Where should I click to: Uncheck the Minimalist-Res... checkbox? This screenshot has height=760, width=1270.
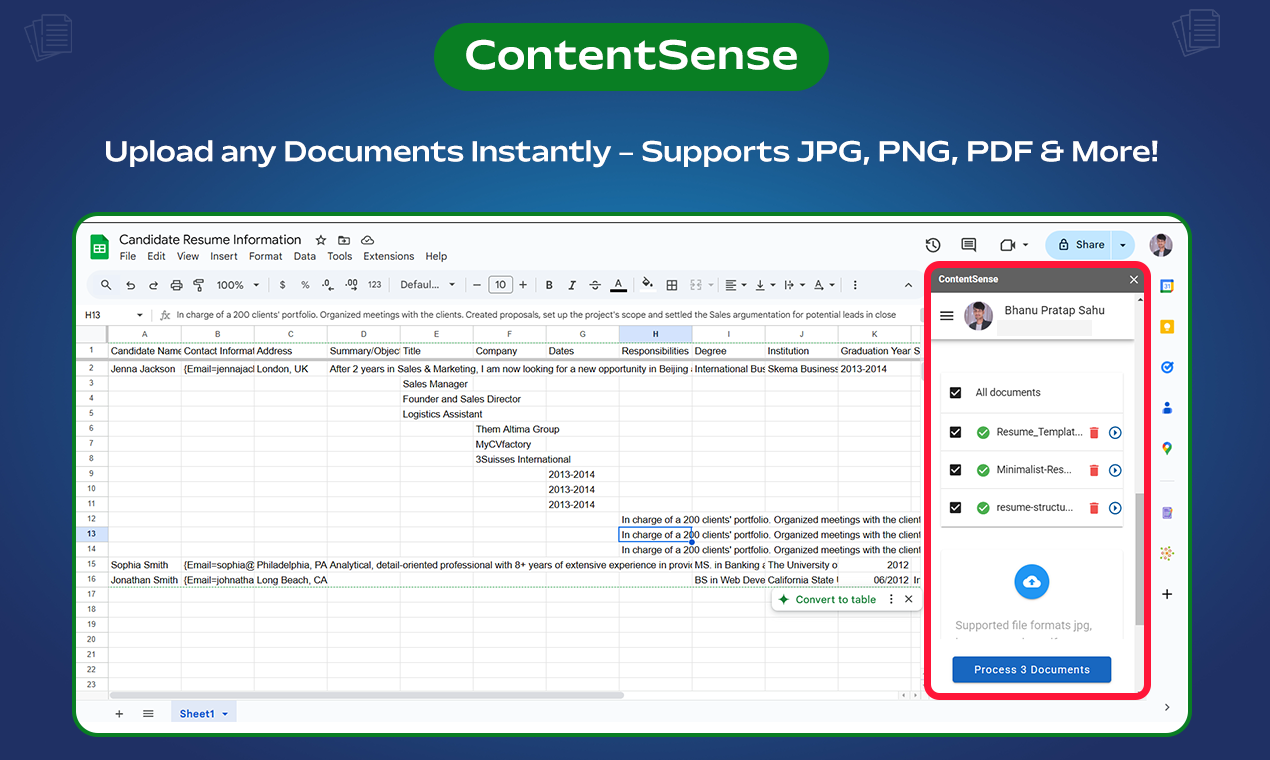click(x=955, y=470)
